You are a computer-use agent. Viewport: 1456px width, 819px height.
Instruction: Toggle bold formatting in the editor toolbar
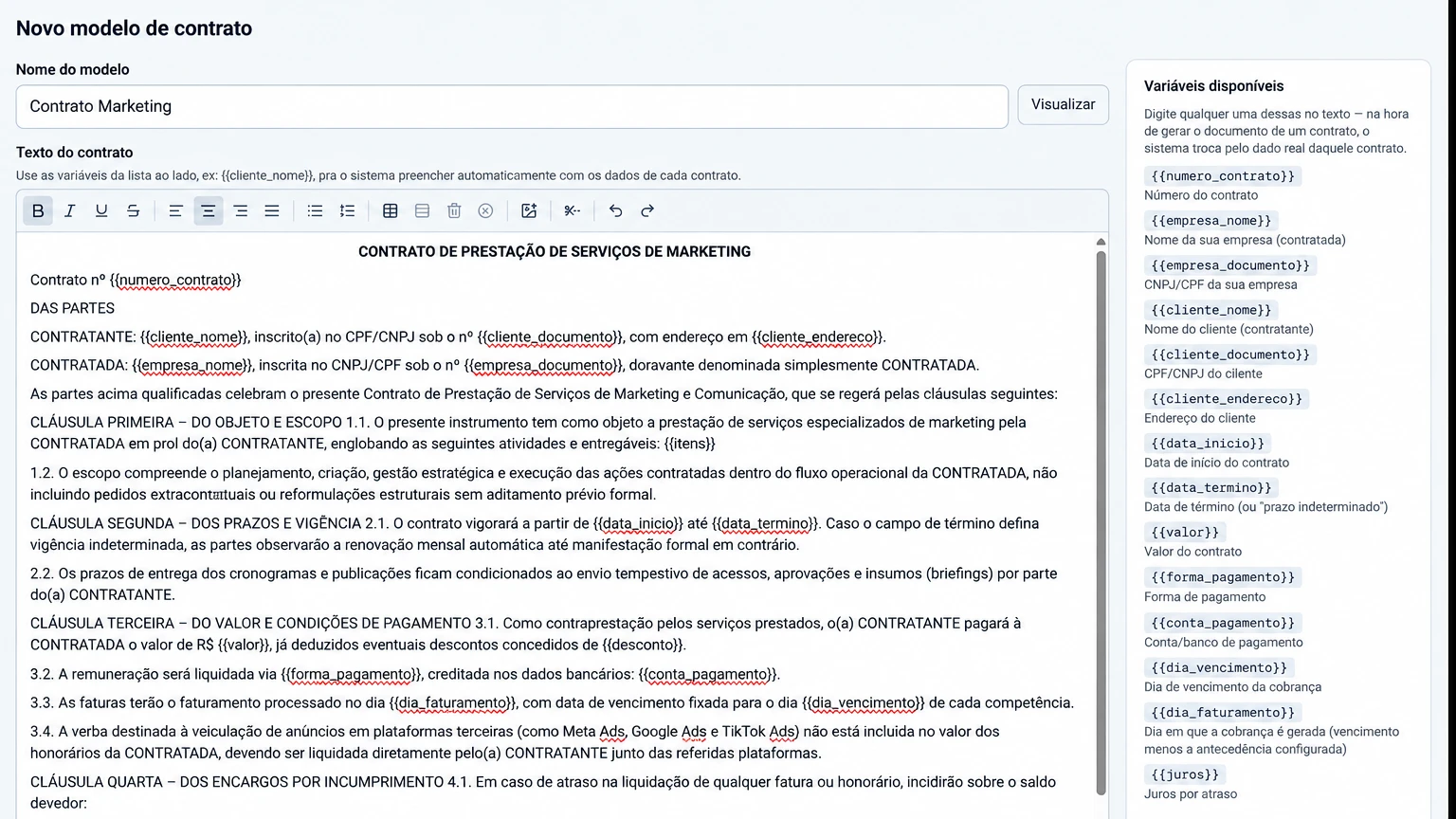coord(38,210)
